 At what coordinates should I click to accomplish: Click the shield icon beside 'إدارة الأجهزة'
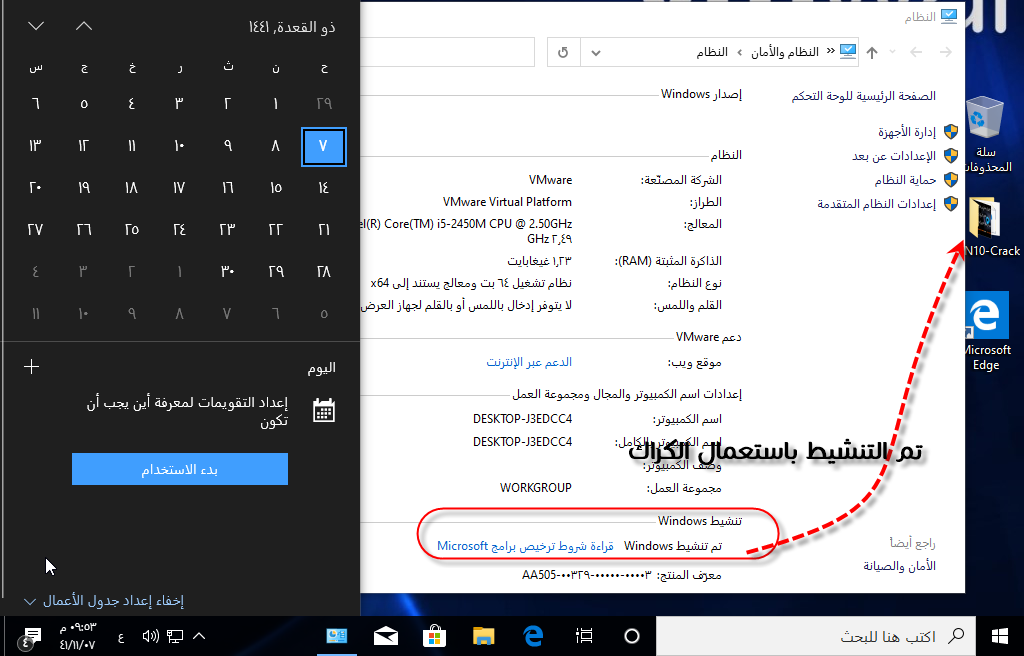click(x=951, y=132)
